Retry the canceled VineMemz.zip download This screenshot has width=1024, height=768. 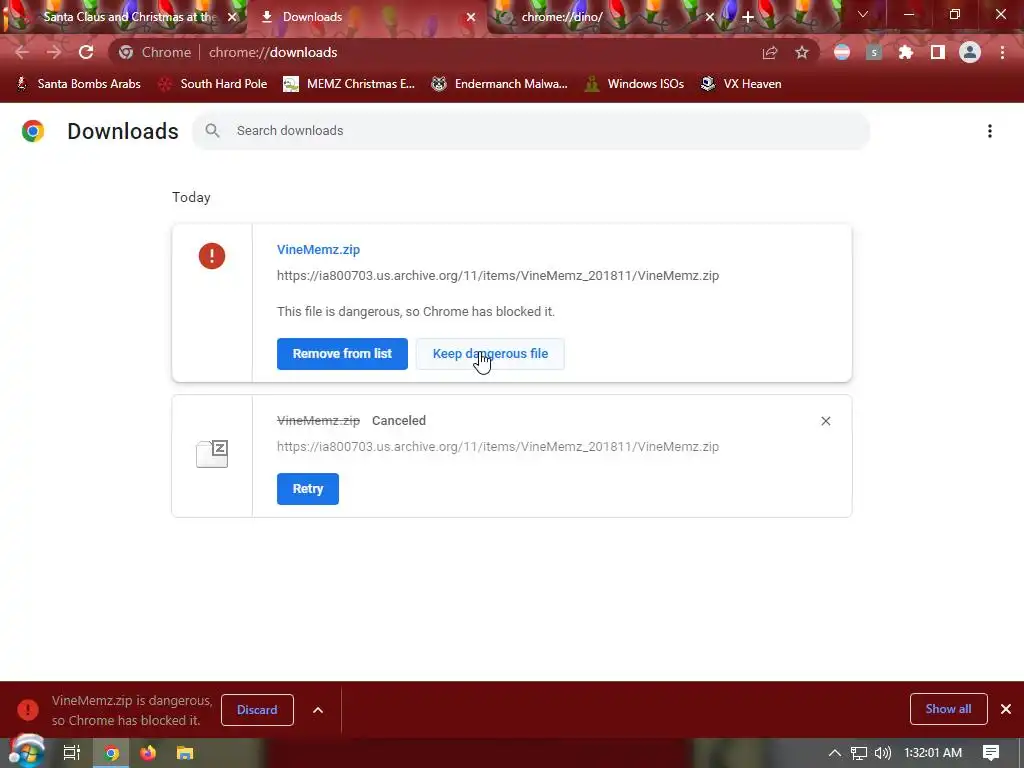pos(308,489)
